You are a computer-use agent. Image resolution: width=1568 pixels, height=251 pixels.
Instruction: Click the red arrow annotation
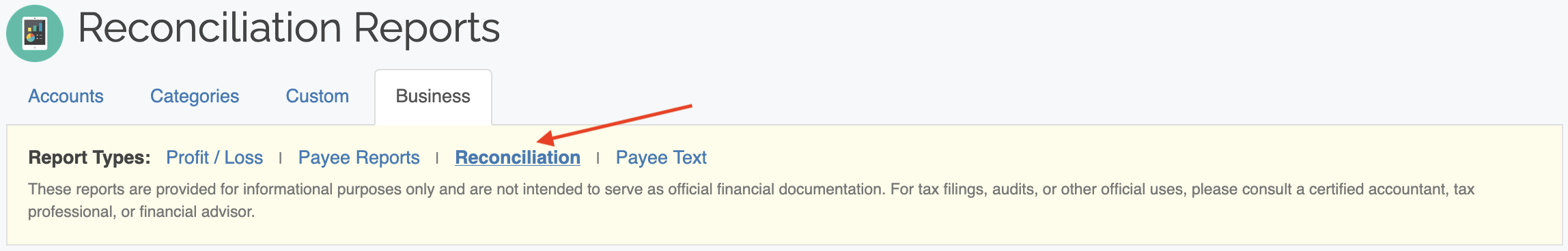click(615, 124)
